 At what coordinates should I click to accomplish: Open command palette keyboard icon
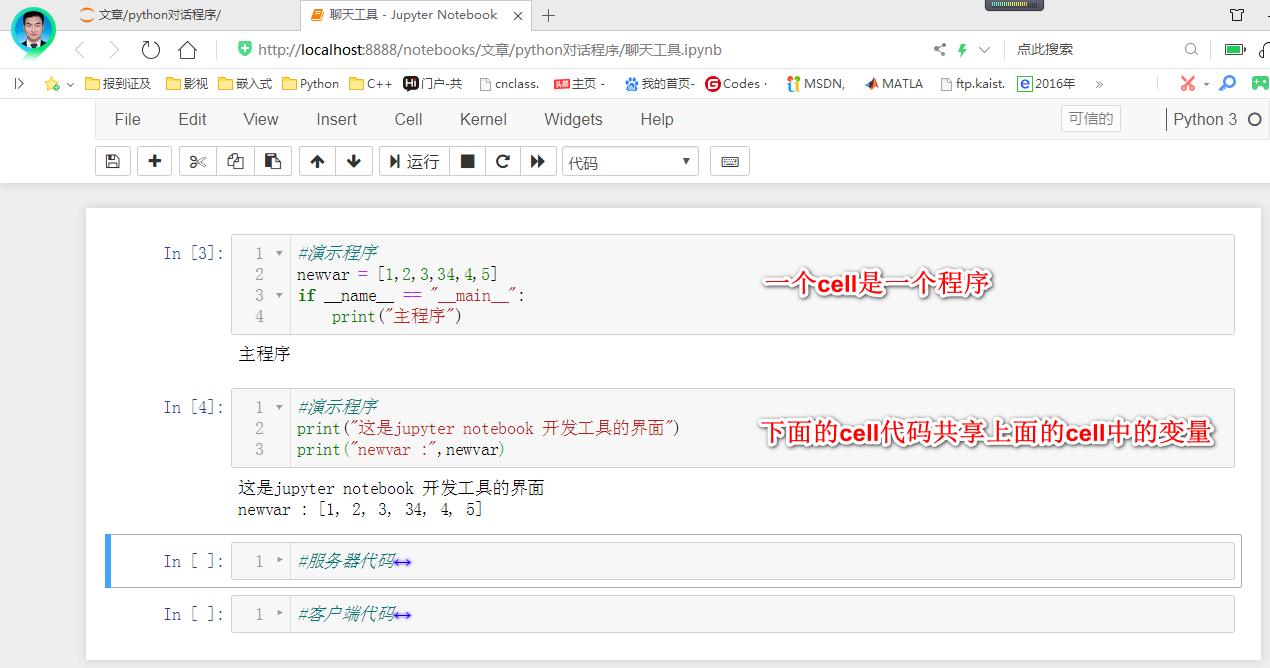coord(730,161)
